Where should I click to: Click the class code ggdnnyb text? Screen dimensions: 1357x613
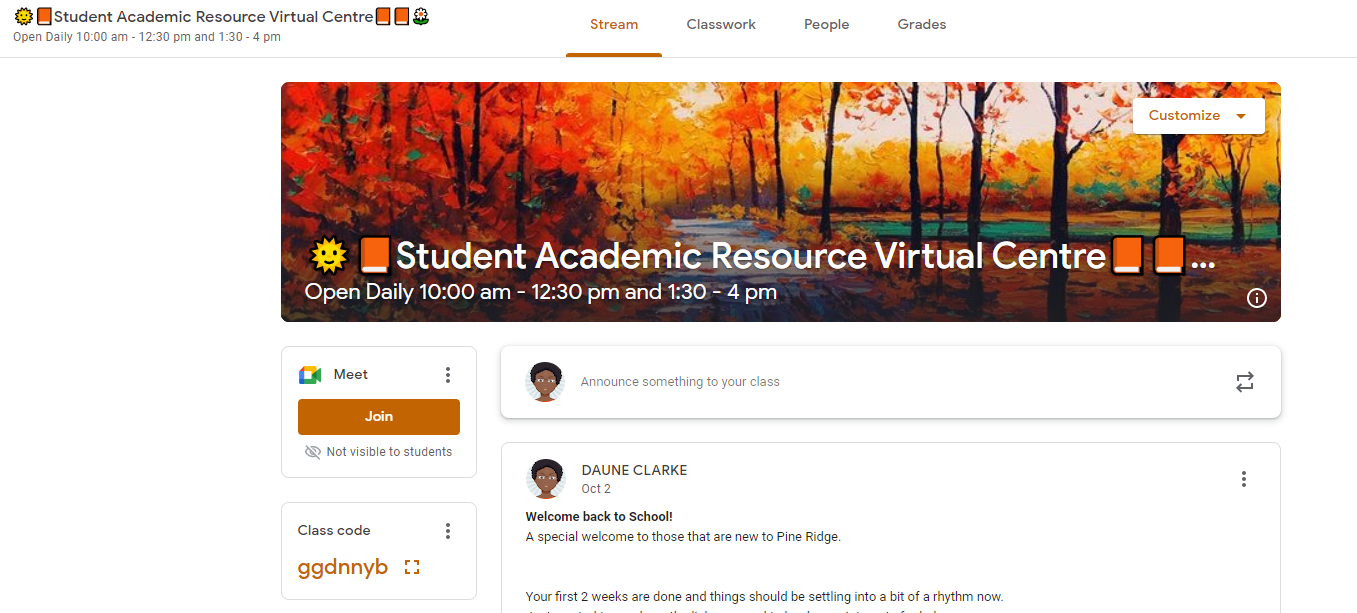click(343, 568)
